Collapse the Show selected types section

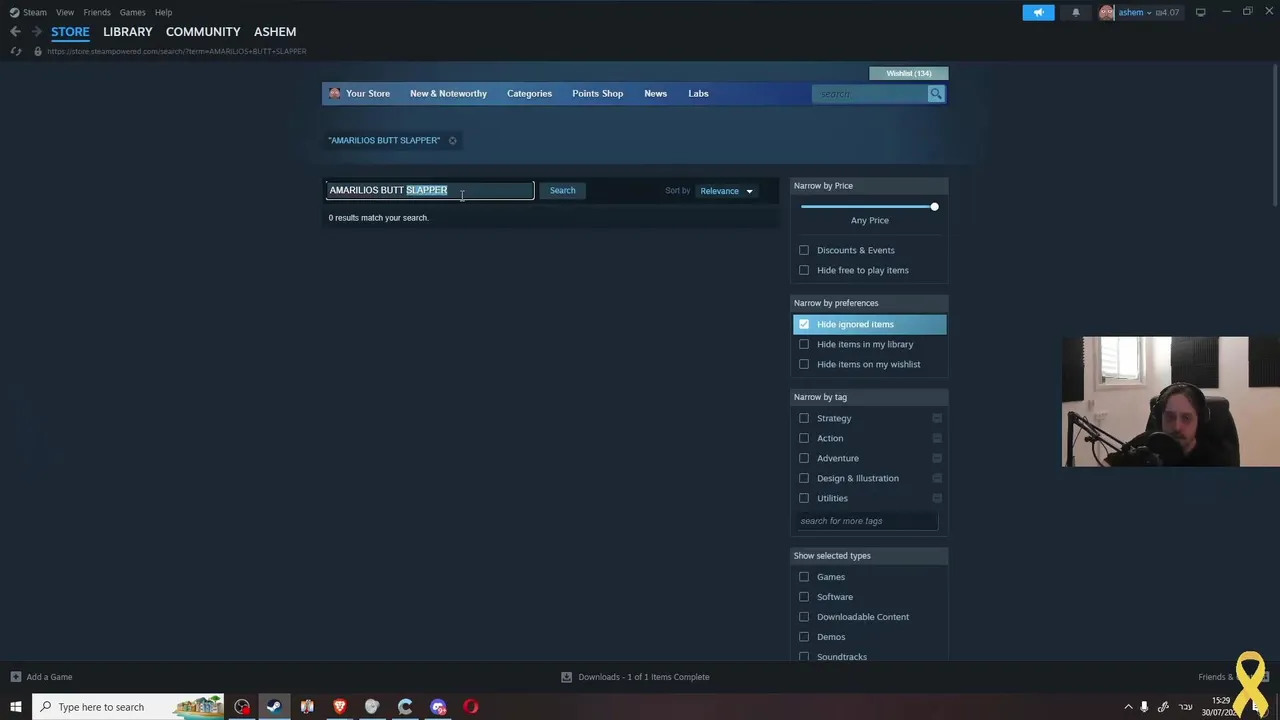click(868, 556)
